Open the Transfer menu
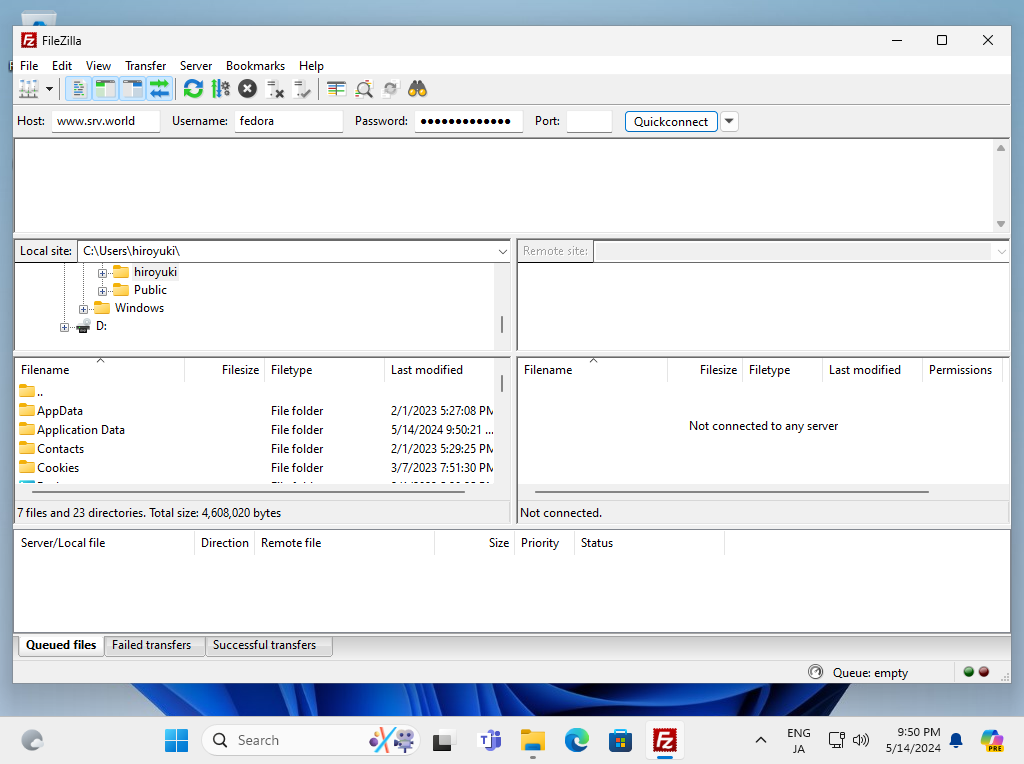The width and height of the screenshot is (1024, 764). (x=146, y=66)
